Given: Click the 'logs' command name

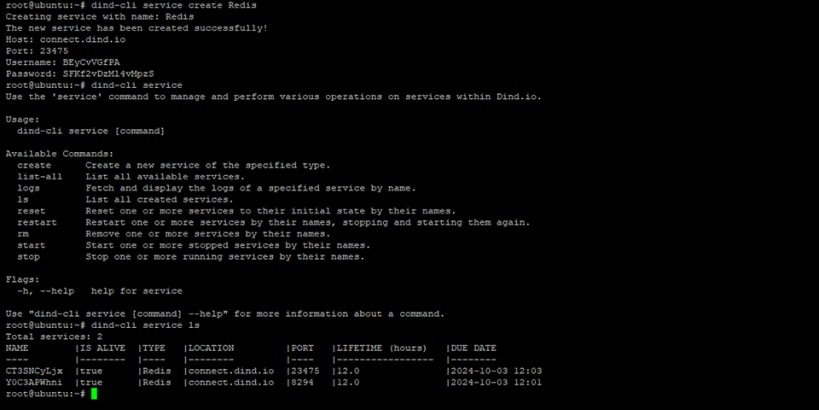Looking at the screenshot, I should (28, 188).
